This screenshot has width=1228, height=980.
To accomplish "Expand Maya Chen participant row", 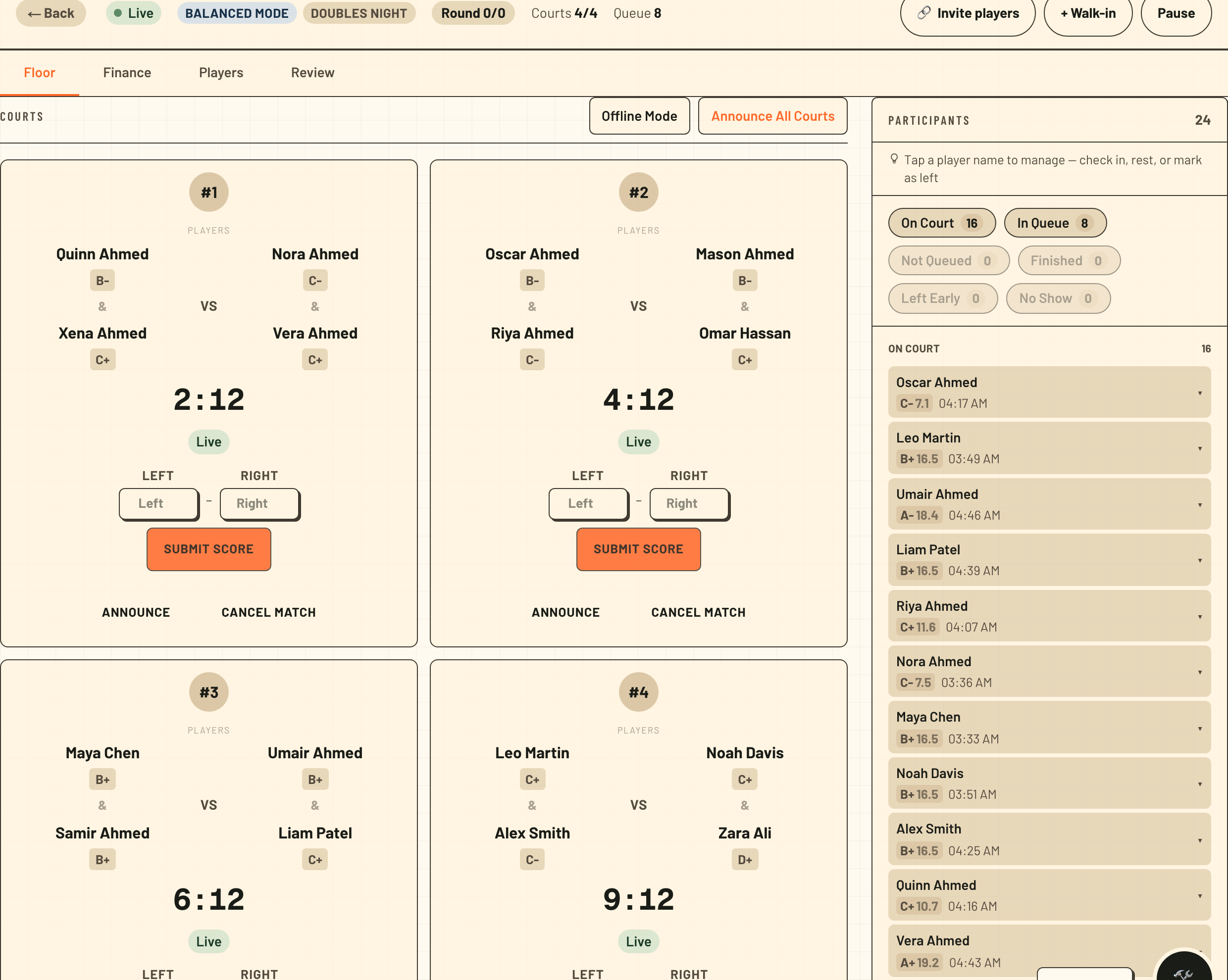I will click(1049, 728).
